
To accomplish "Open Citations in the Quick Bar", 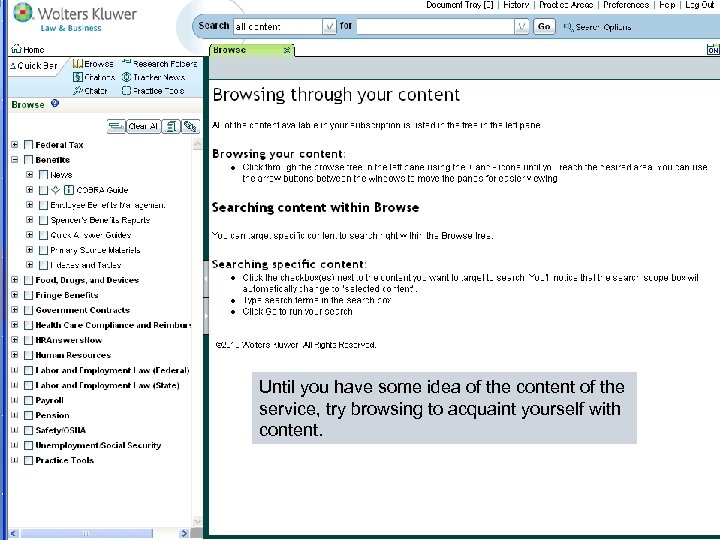I will 94,77.
